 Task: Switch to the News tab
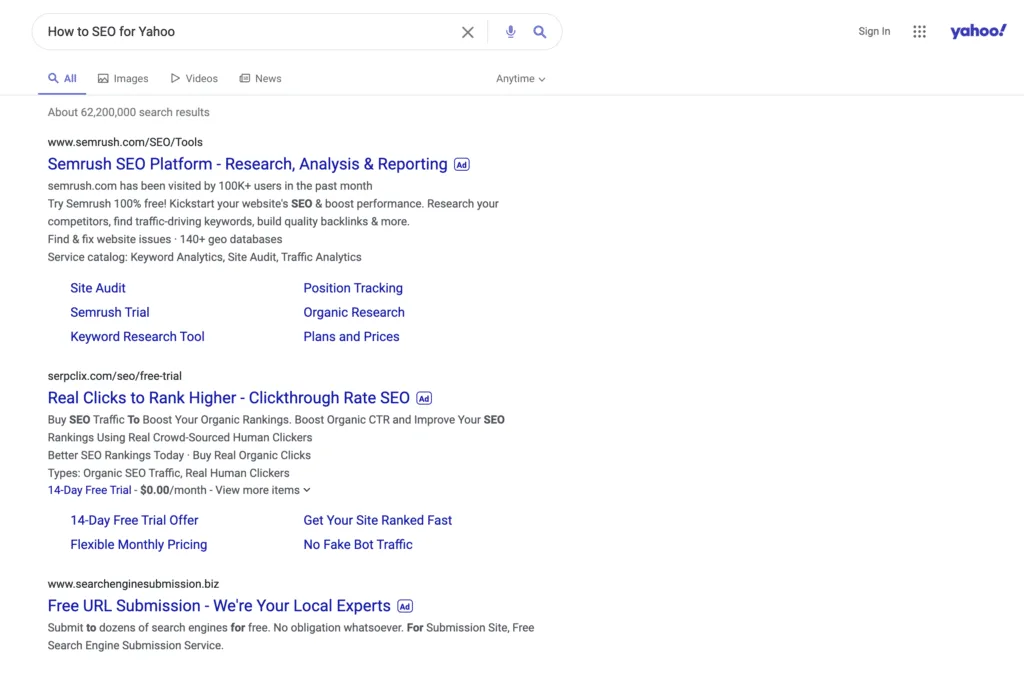pos(260,78)
